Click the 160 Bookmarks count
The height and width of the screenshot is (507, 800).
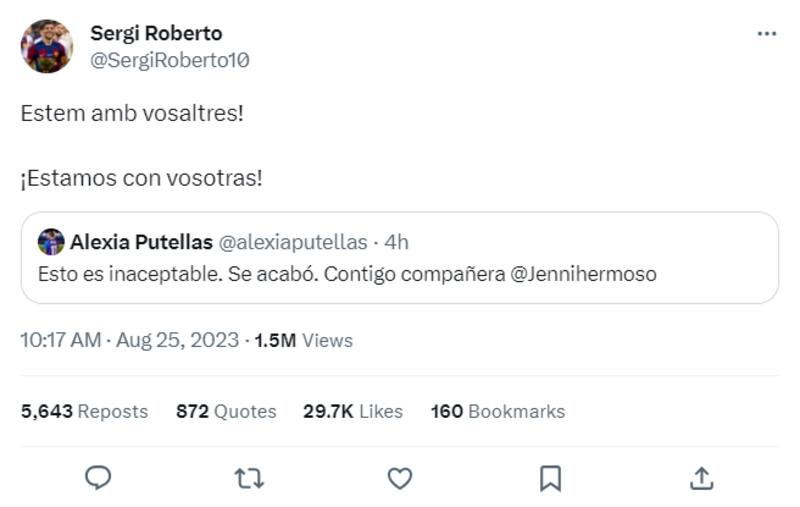point(497,411)
